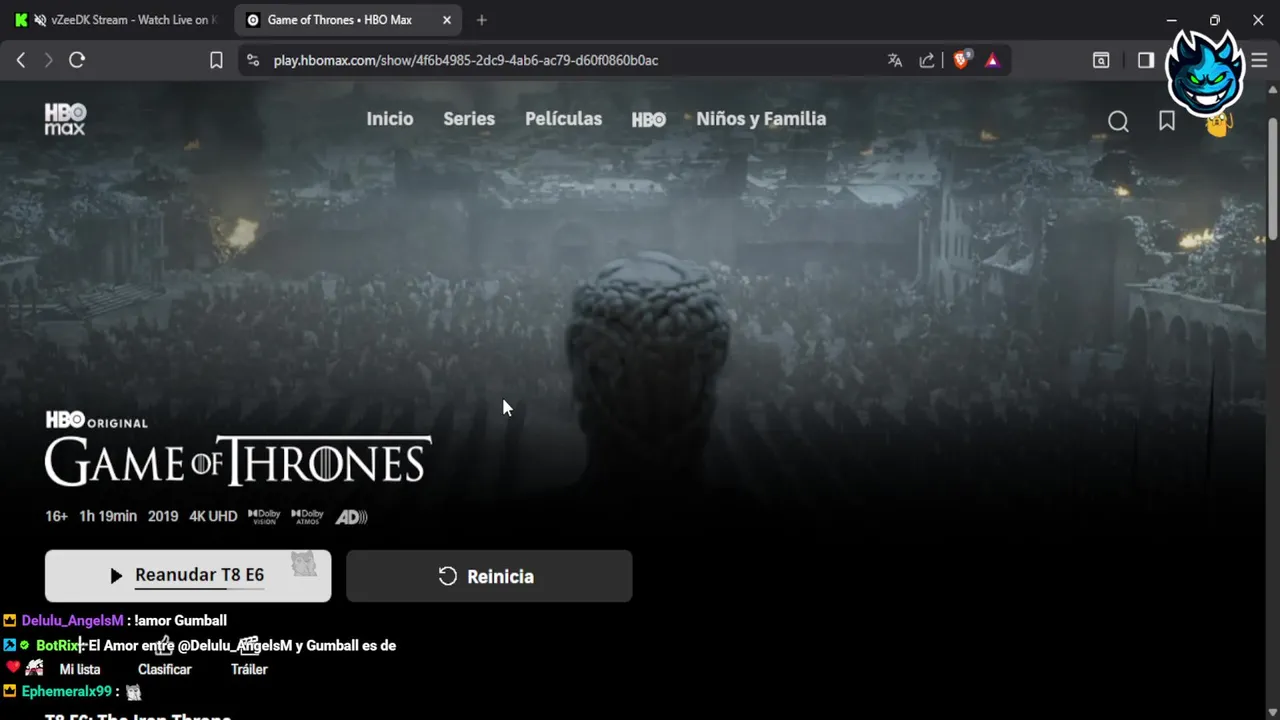This screenshot has height=720, width=1280.
Task: Click the Dolby Atmos badge
Action: 308,517
